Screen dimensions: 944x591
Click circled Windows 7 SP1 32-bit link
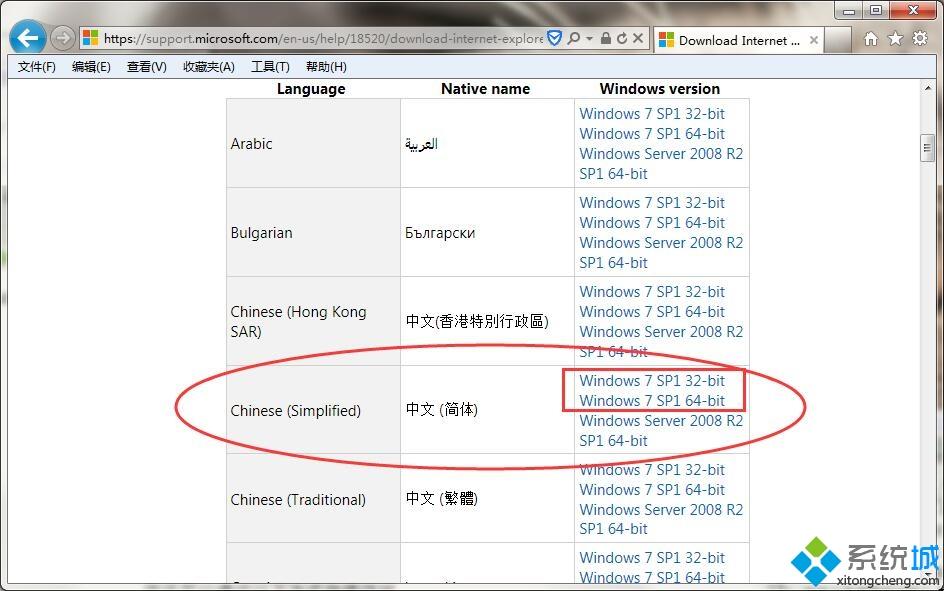click(x=653, y=381)
